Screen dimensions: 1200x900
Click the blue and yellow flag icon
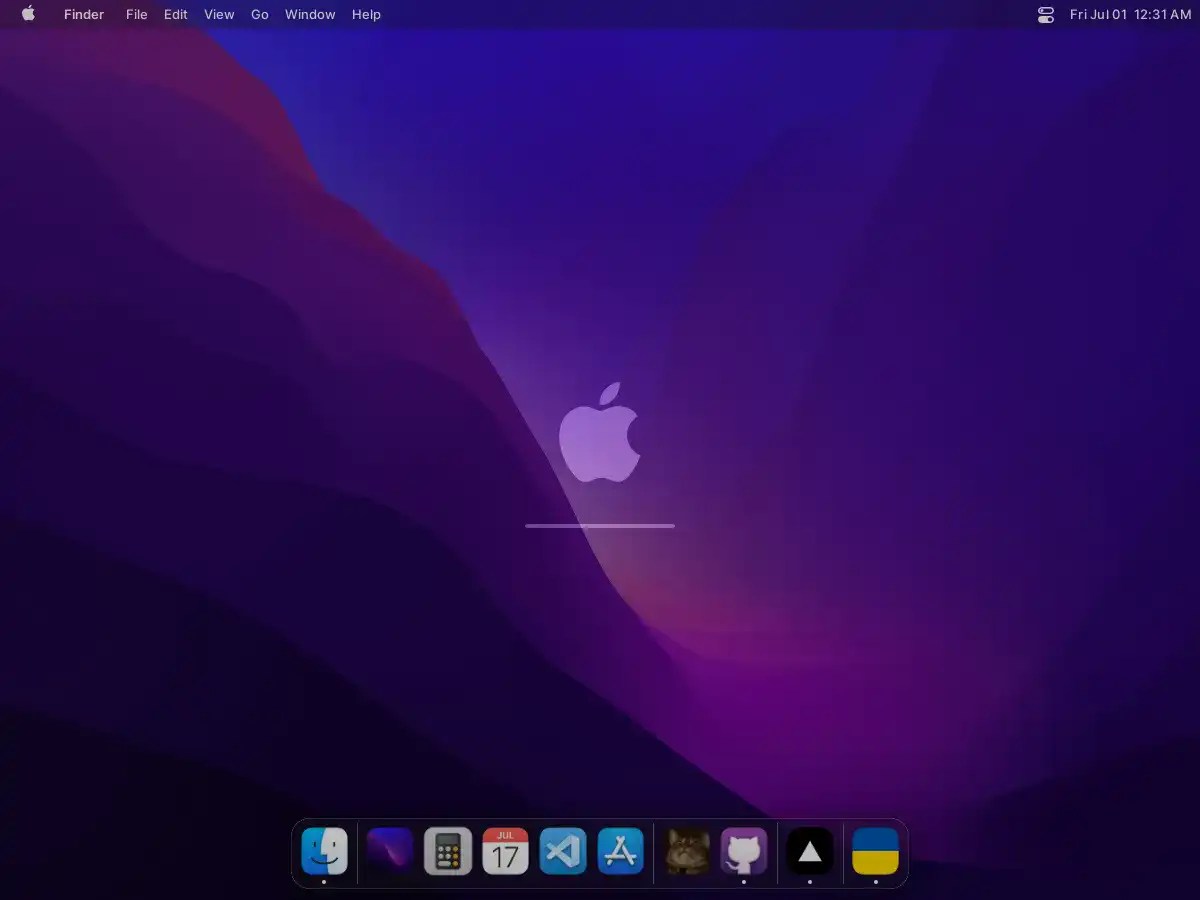875,852
